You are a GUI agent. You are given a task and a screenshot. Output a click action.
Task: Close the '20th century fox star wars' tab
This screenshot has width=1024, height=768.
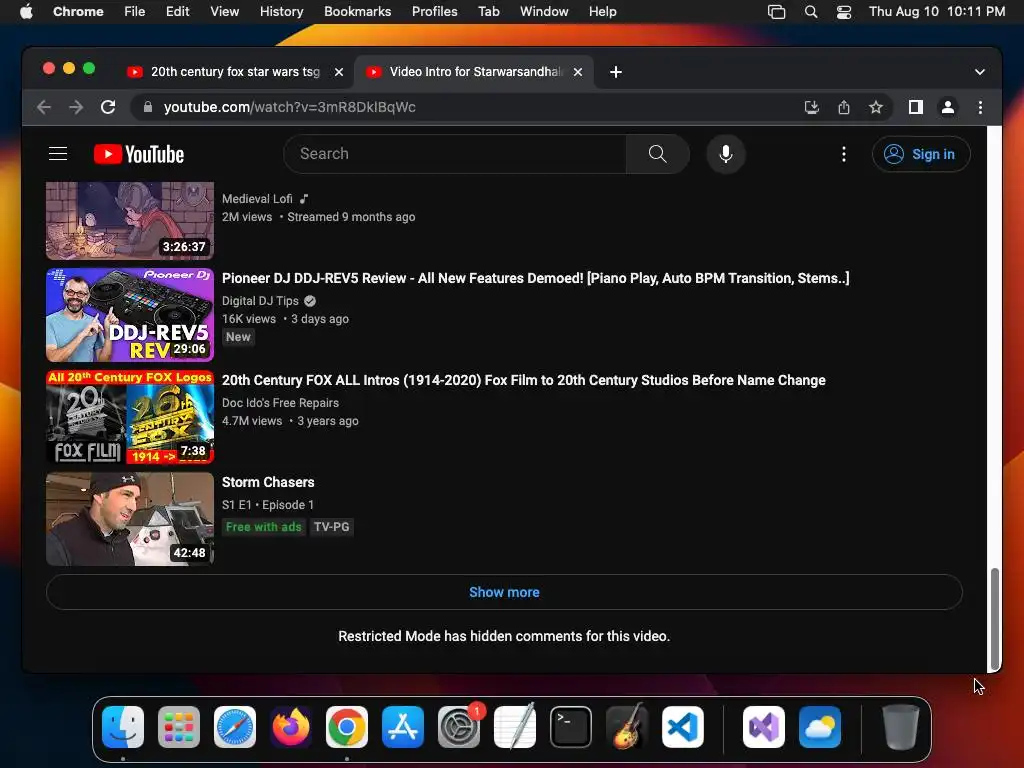pos(339,72)
